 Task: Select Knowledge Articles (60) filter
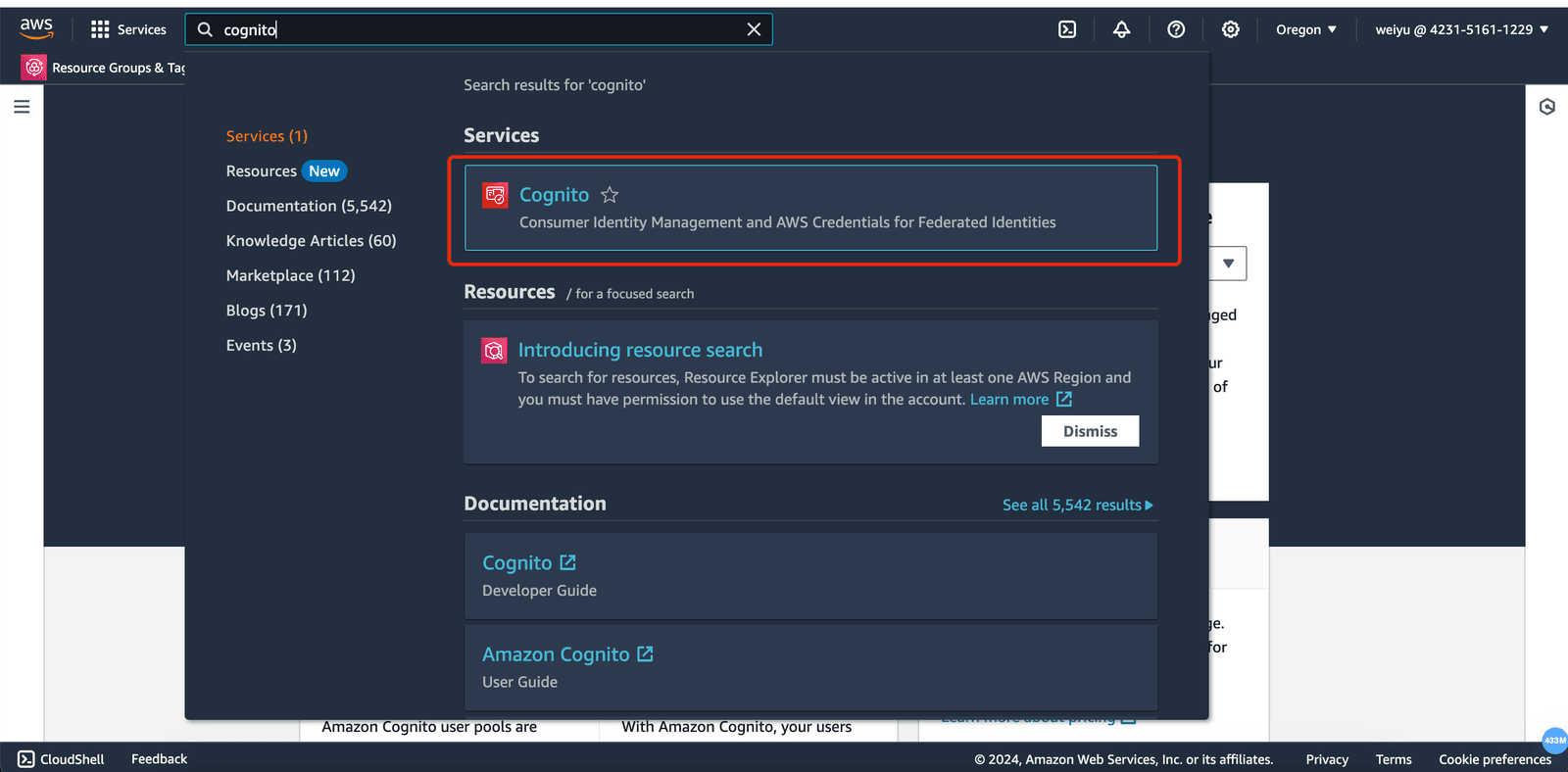click(x=311, y=241)
